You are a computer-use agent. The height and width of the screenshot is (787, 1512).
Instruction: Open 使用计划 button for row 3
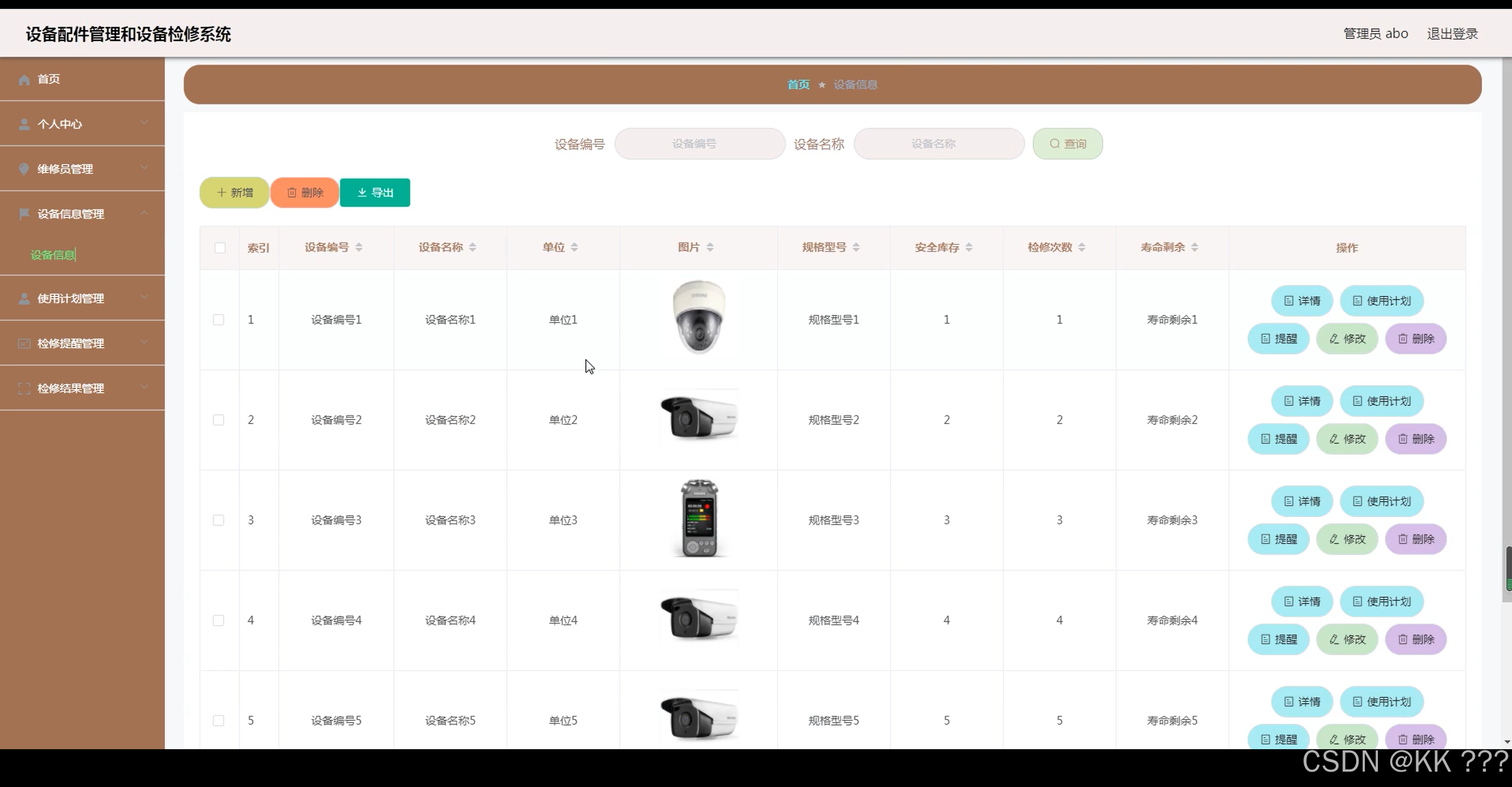pos(1381,501)
